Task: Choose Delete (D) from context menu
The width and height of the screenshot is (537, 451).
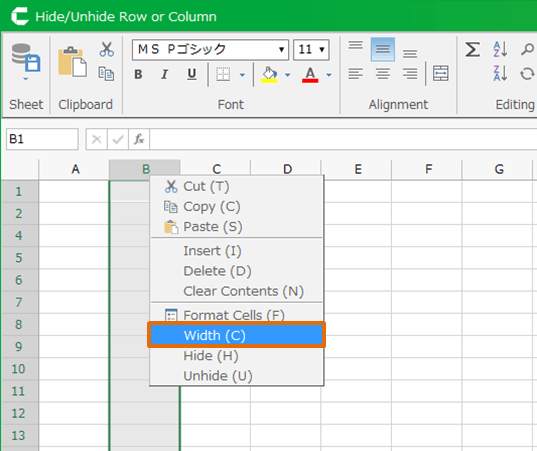Action: [237, 271]
